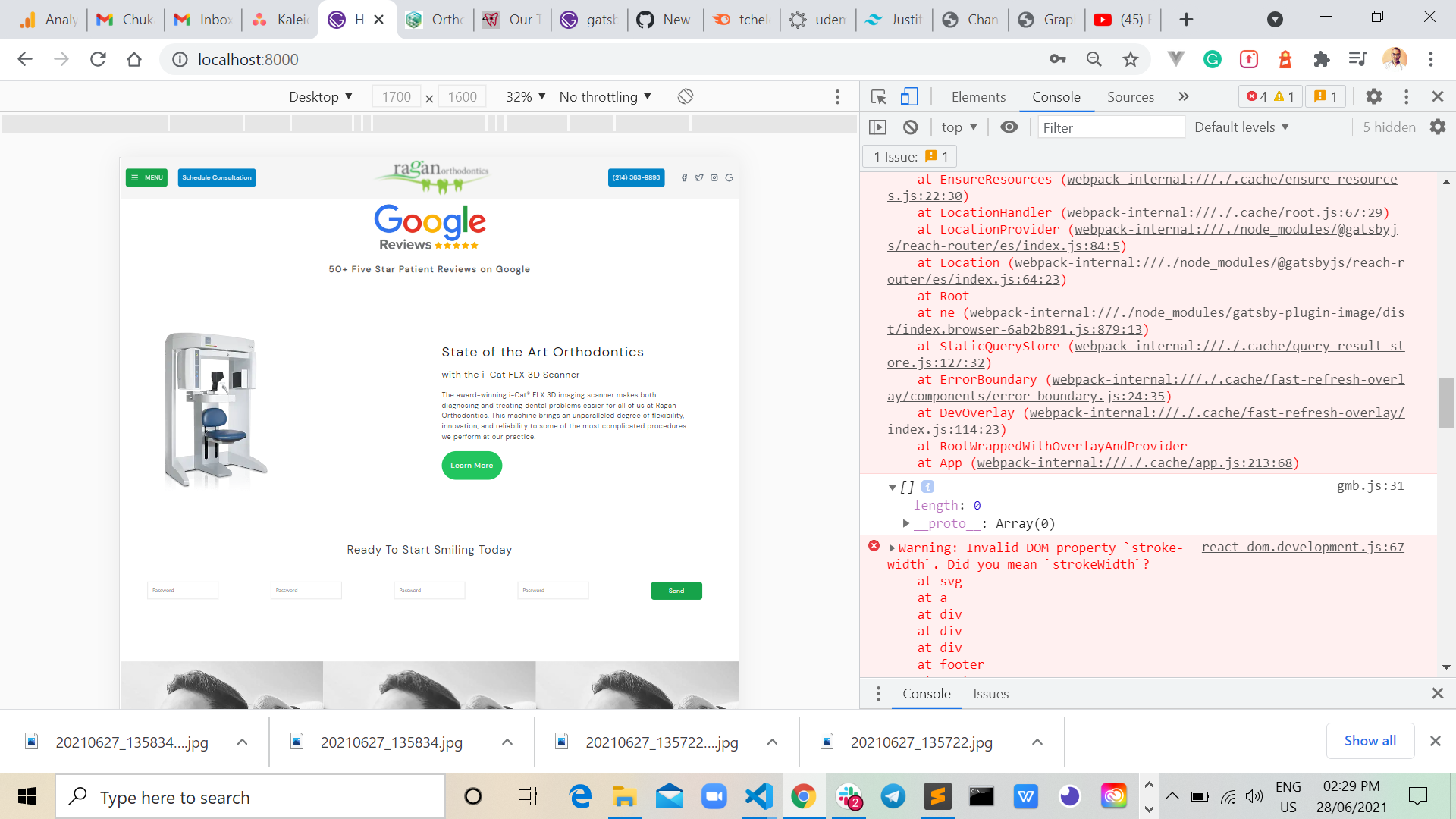Close the DevTools drawer
The height and width of the screenshot is (819, 1456).
point(1437,694)
